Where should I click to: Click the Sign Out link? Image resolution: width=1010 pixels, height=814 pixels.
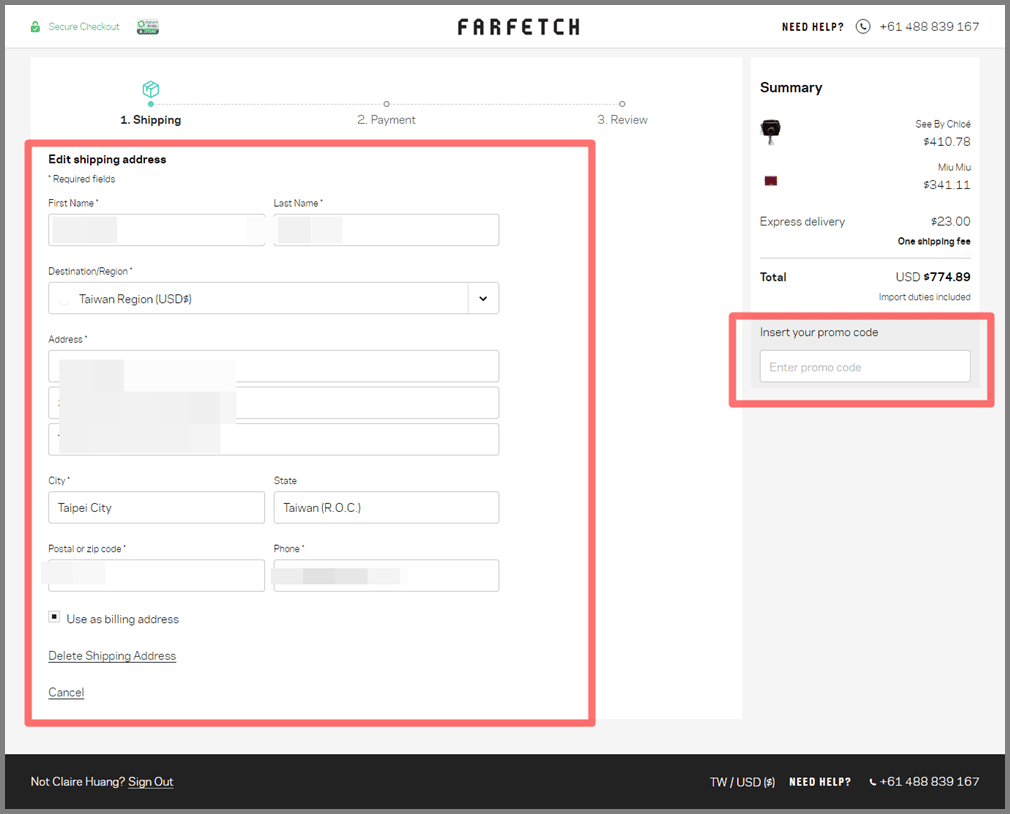[150, 782]
